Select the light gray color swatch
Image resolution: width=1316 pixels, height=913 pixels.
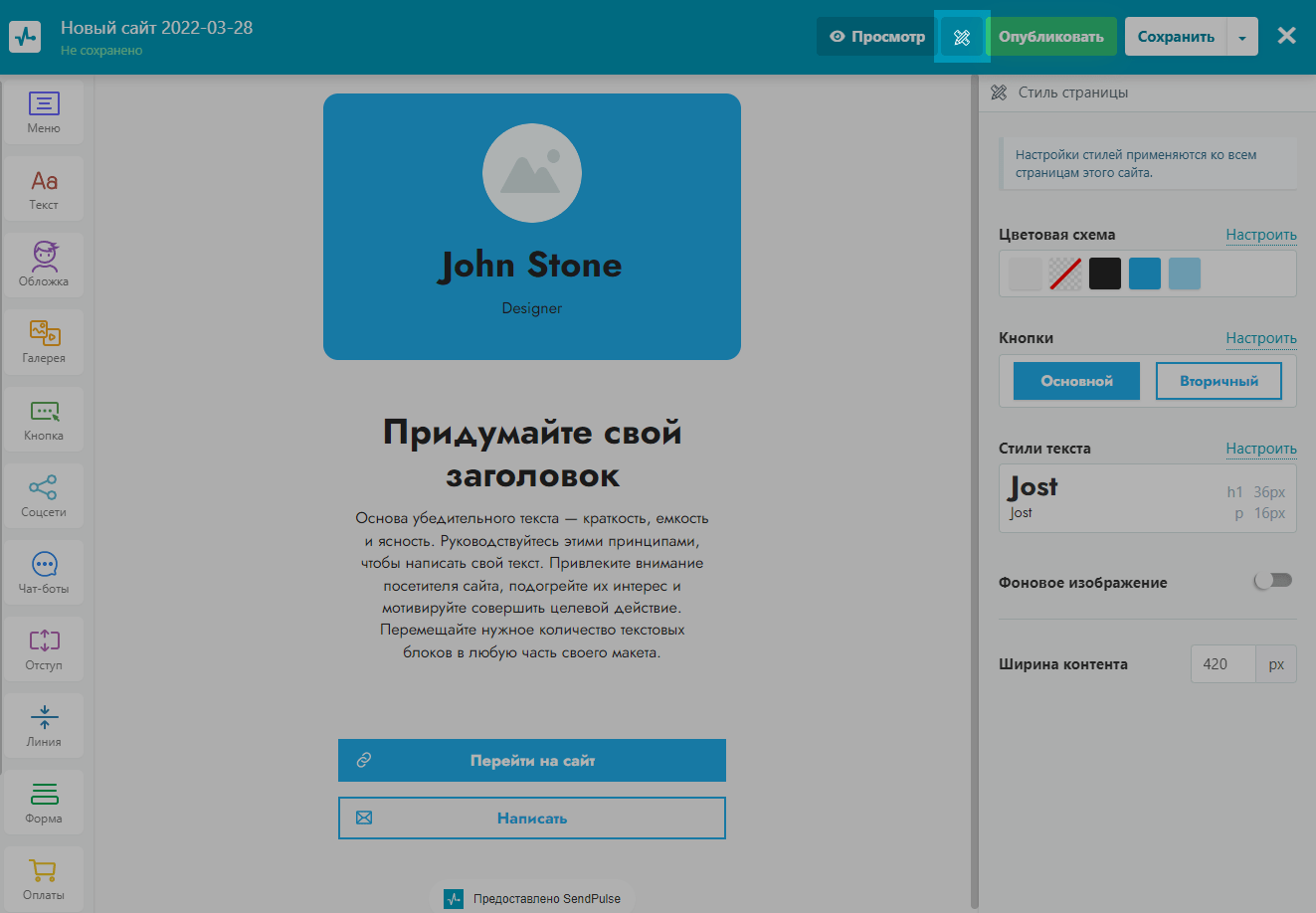coord(1026,274)
